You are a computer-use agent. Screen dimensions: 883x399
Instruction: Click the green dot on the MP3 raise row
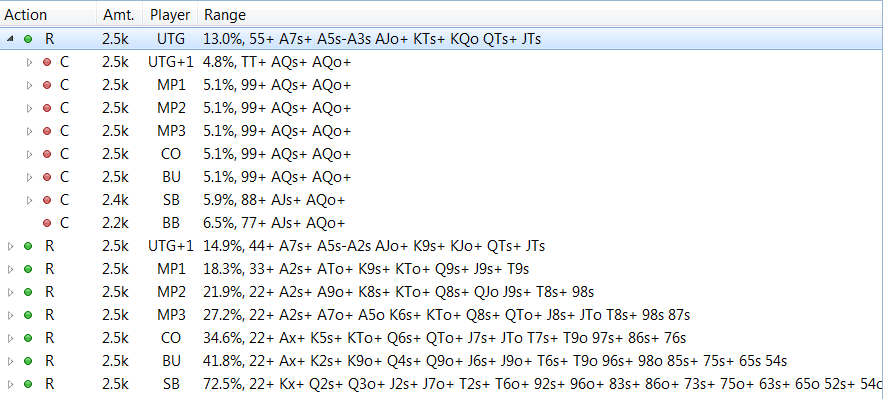click(28, 316)
